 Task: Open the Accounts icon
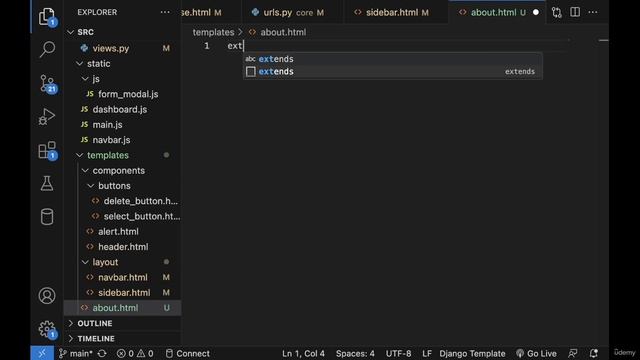pos(47,296)
